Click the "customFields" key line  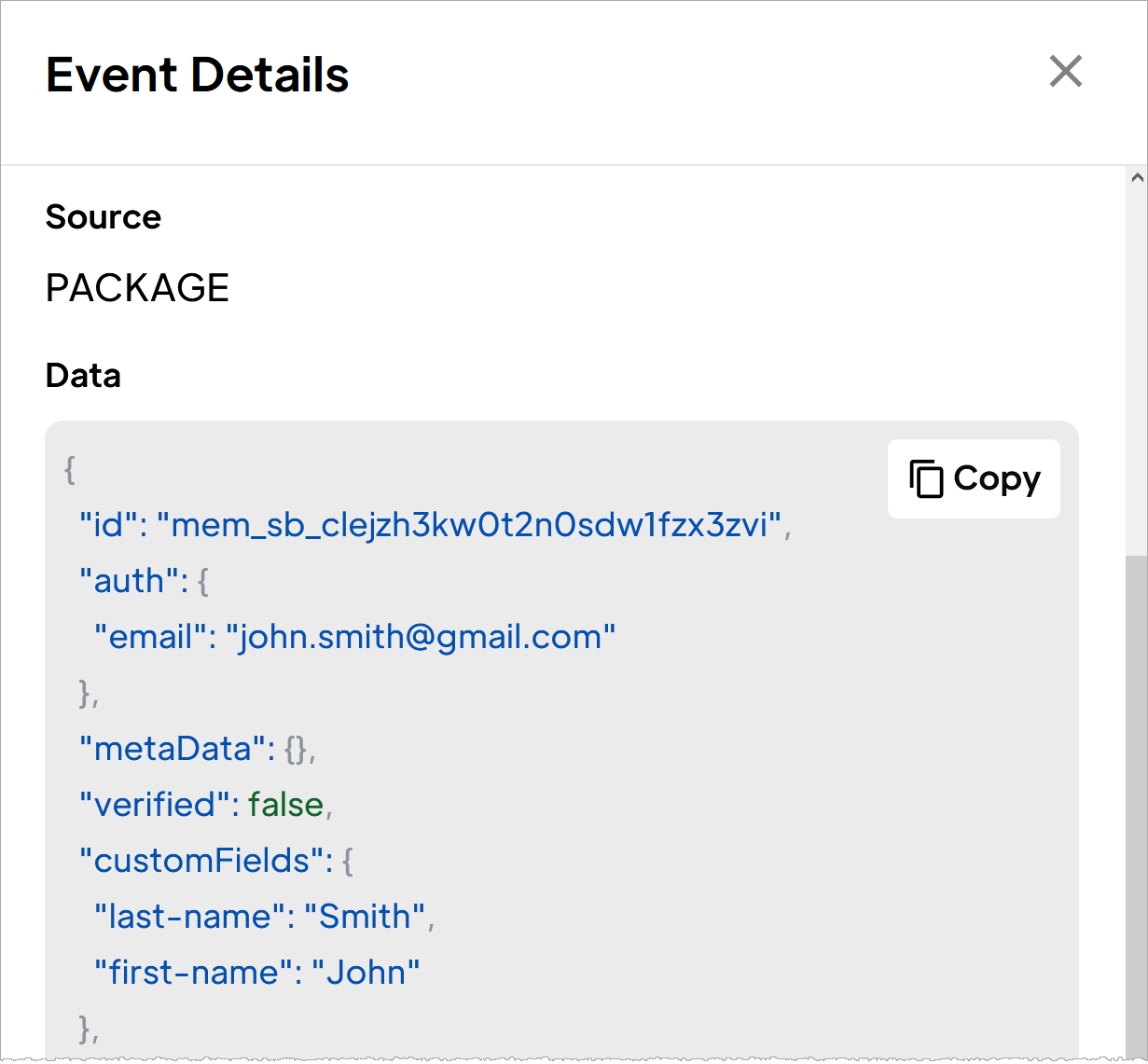coord(216,861)
